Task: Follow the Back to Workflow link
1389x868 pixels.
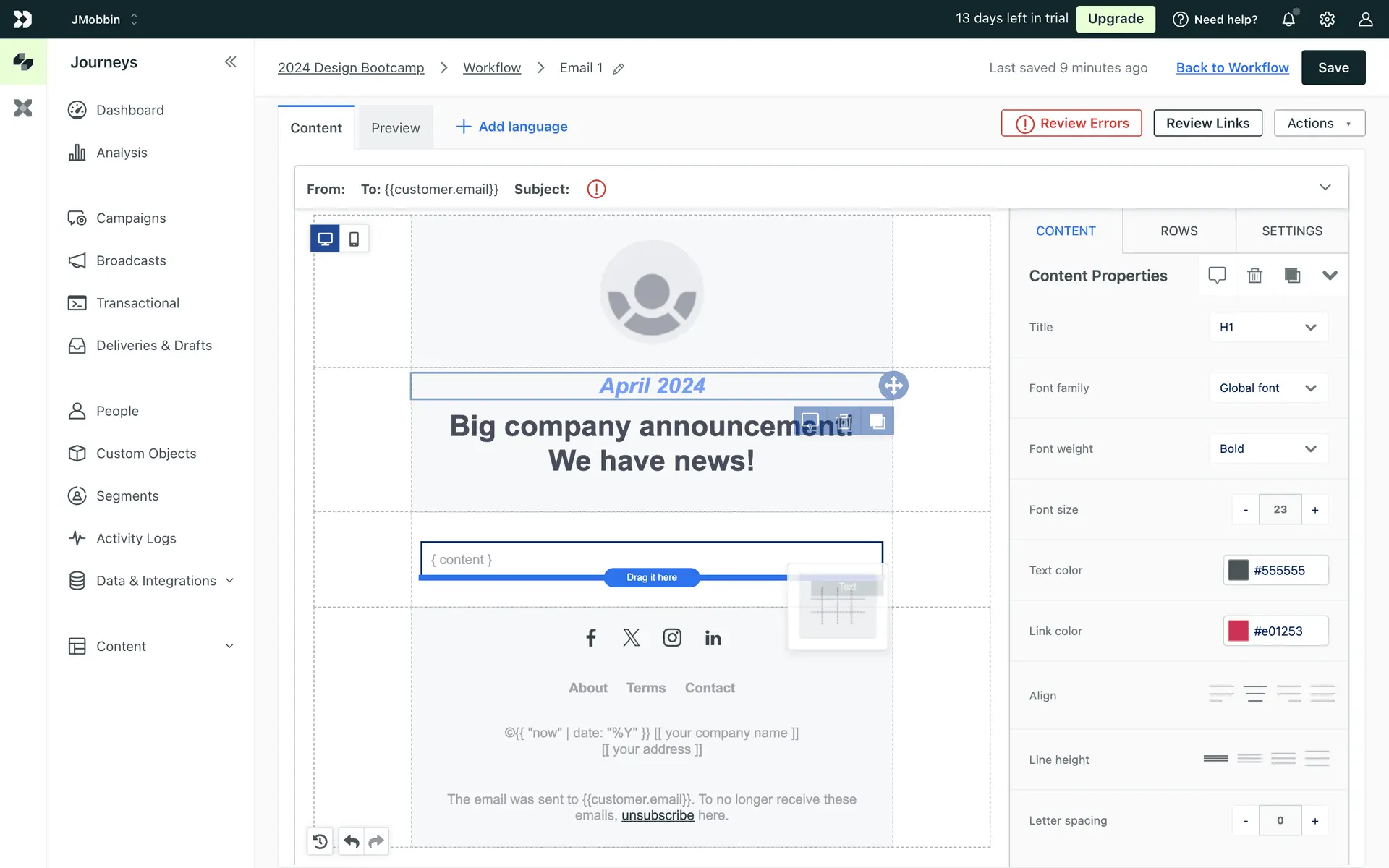Action: point(1232,67)
